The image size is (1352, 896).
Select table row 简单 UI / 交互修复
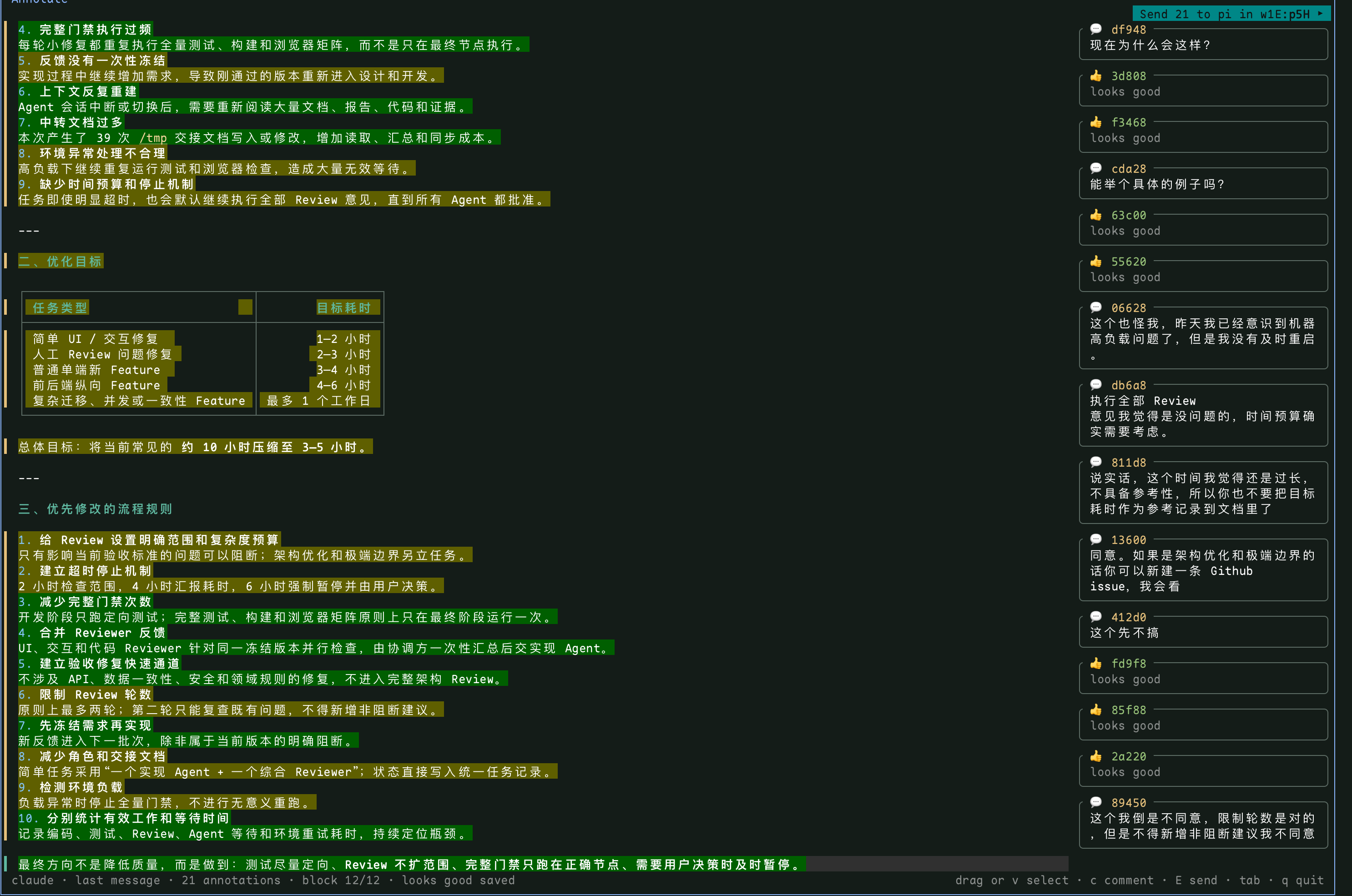click(x=202, y=338)
